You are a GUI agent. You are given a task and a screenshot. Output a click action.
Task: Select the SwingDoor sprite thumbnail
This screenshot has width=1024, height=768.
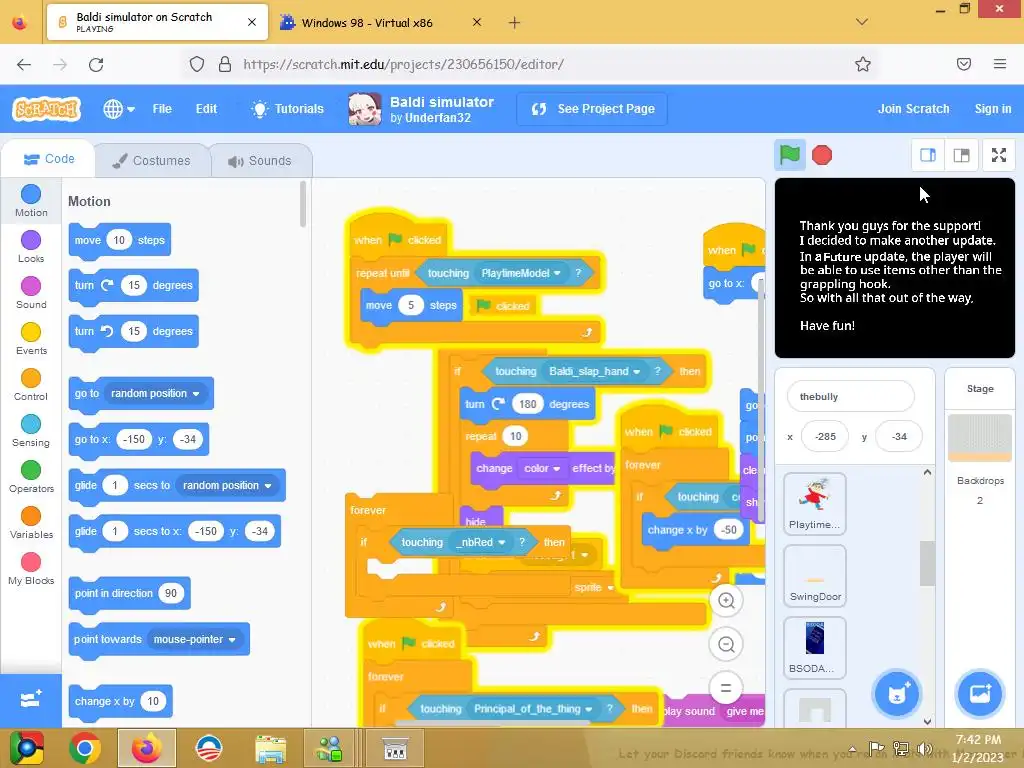coord(814,576)
